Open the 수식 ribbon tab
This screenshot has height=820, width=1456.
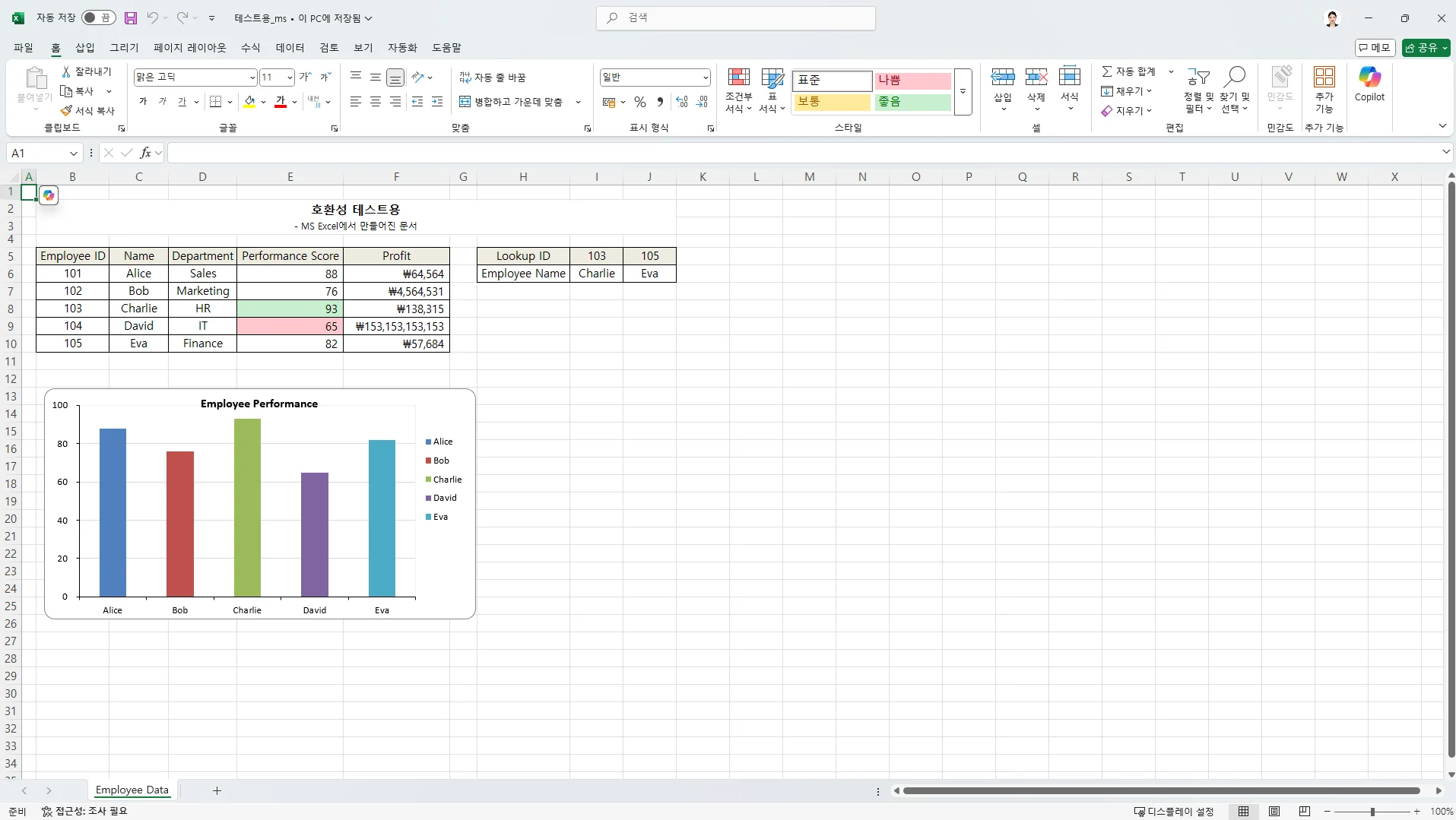(250, 47)
